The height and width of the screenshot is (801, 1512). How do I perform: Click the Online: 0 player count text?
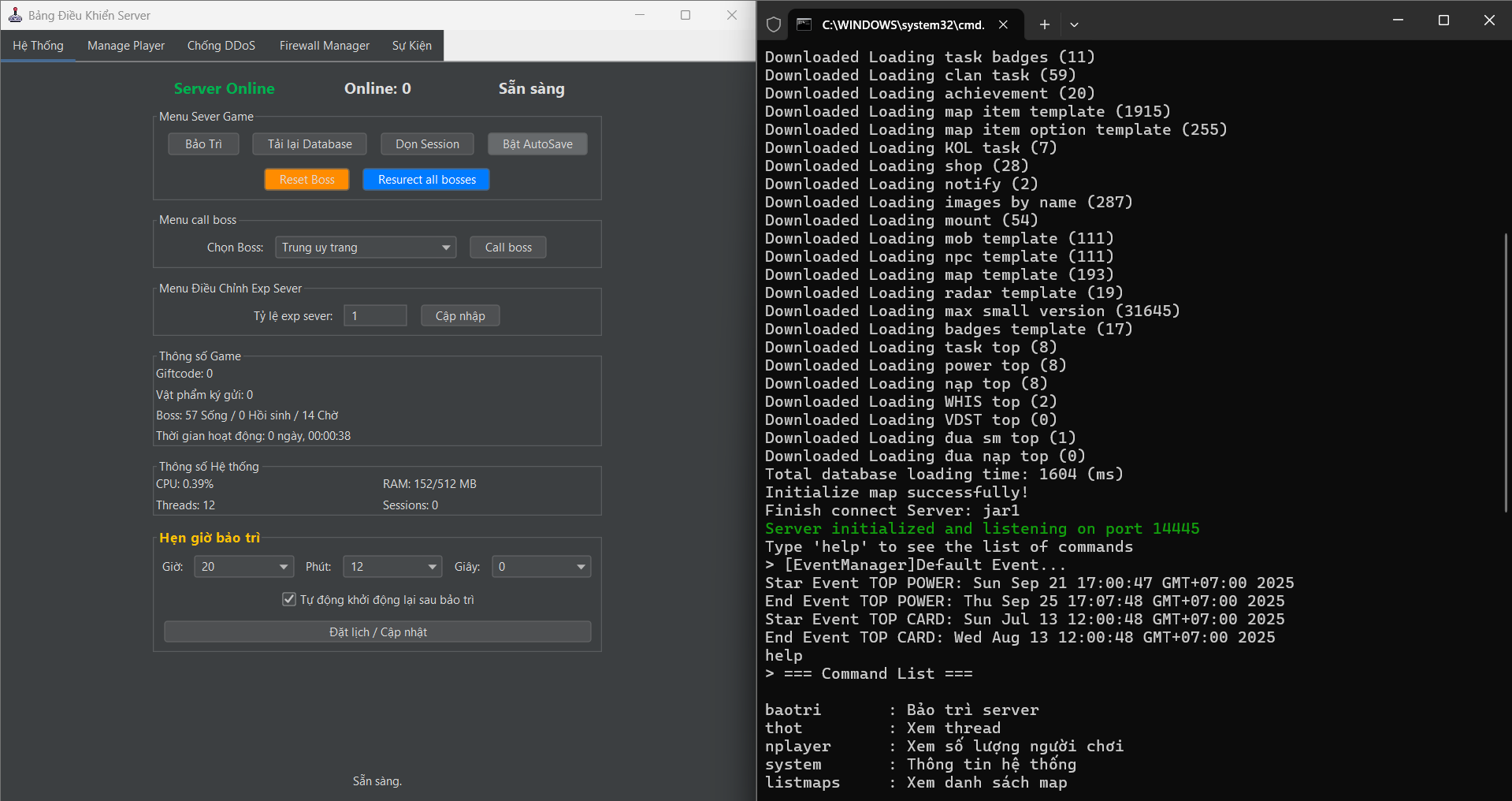tap(377, 89)
